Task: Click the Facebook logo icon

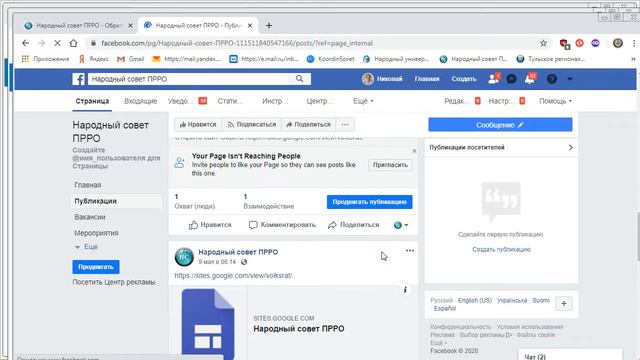Action: tap(78, 79)
